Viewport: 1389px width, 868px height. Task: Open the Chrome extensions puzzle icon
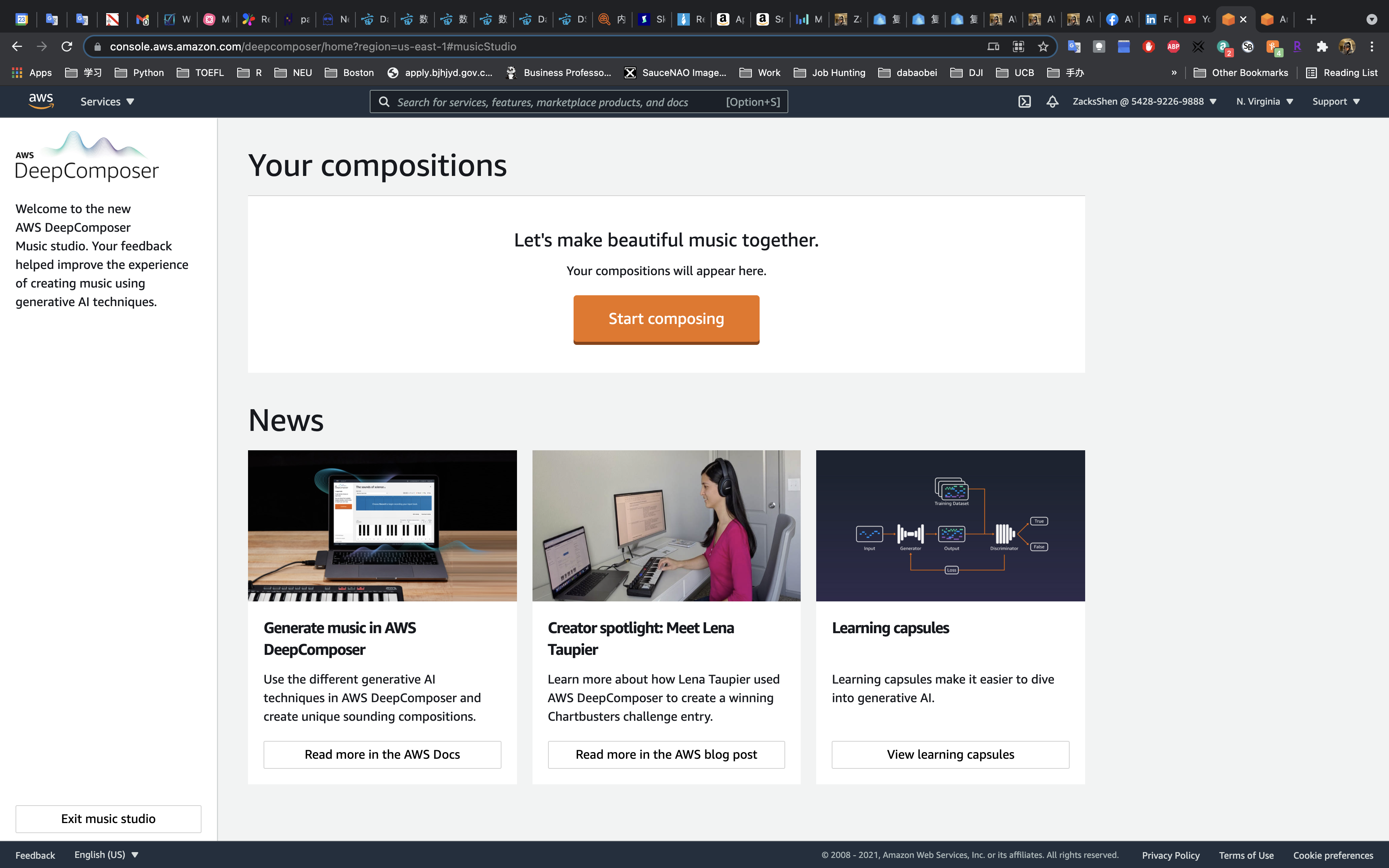tap(1322, 46)
